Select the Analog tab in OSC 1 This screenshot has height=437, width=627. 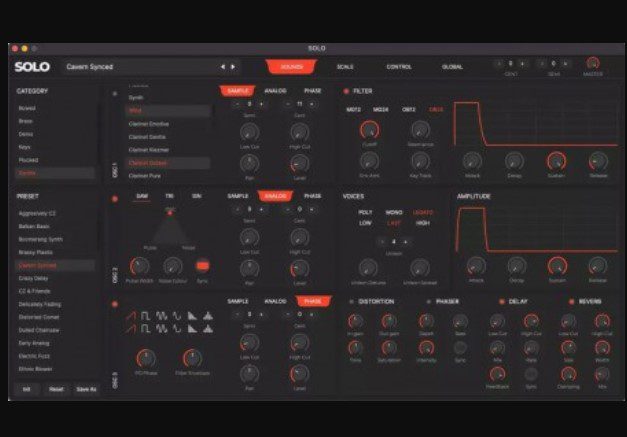[x=275, y=91]
